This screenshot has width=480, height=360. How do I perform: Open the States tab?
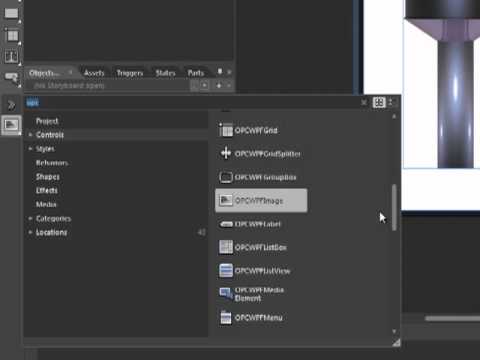165,73
